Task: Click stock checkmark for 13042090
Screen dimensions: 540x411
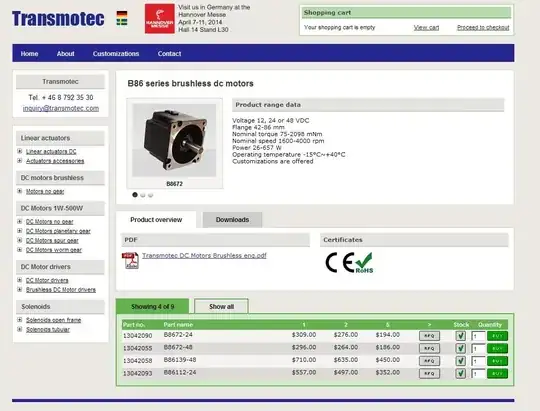Action: [460, 336]
